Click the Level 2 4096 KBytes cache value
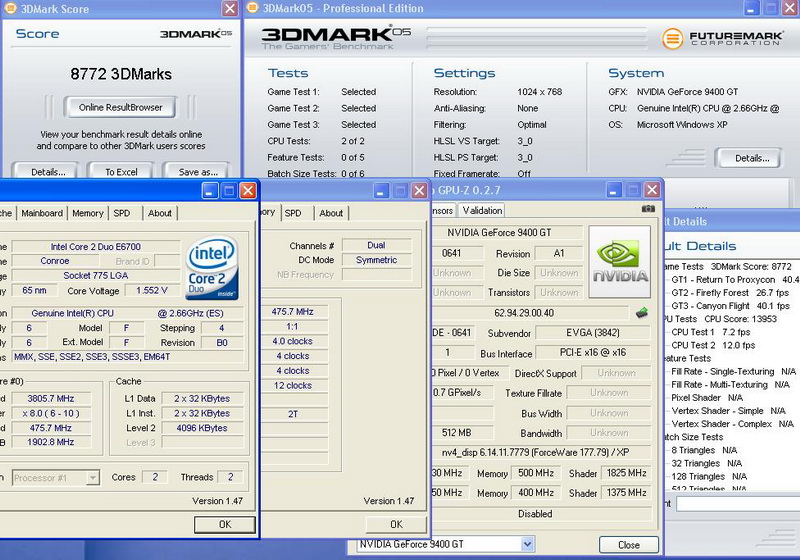 202,428
